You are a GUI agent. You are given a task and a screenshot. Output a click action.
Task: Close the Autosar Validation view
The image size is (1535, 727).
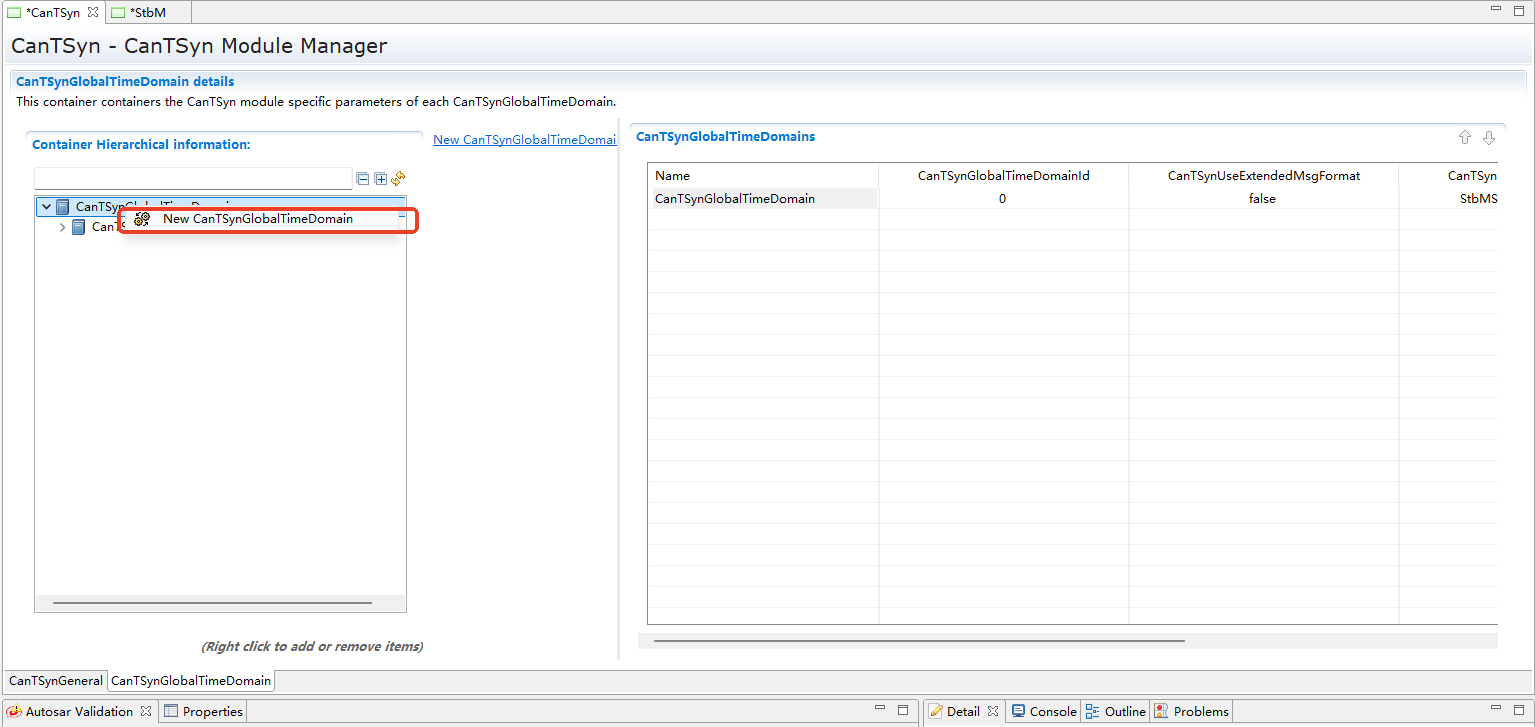[146, 711]
